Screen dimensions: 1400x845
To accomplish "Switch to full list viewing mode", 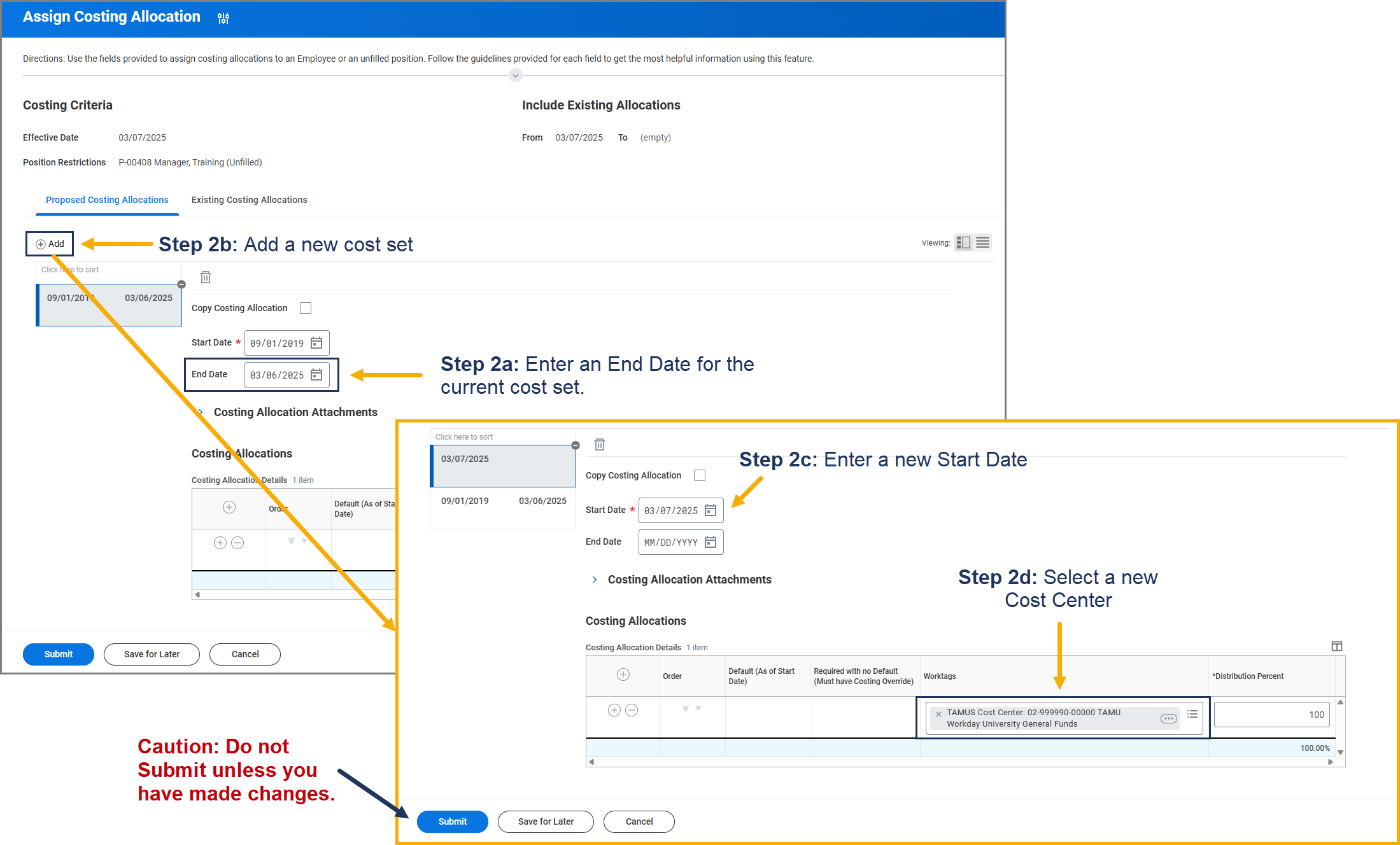I will click(983, 242).
